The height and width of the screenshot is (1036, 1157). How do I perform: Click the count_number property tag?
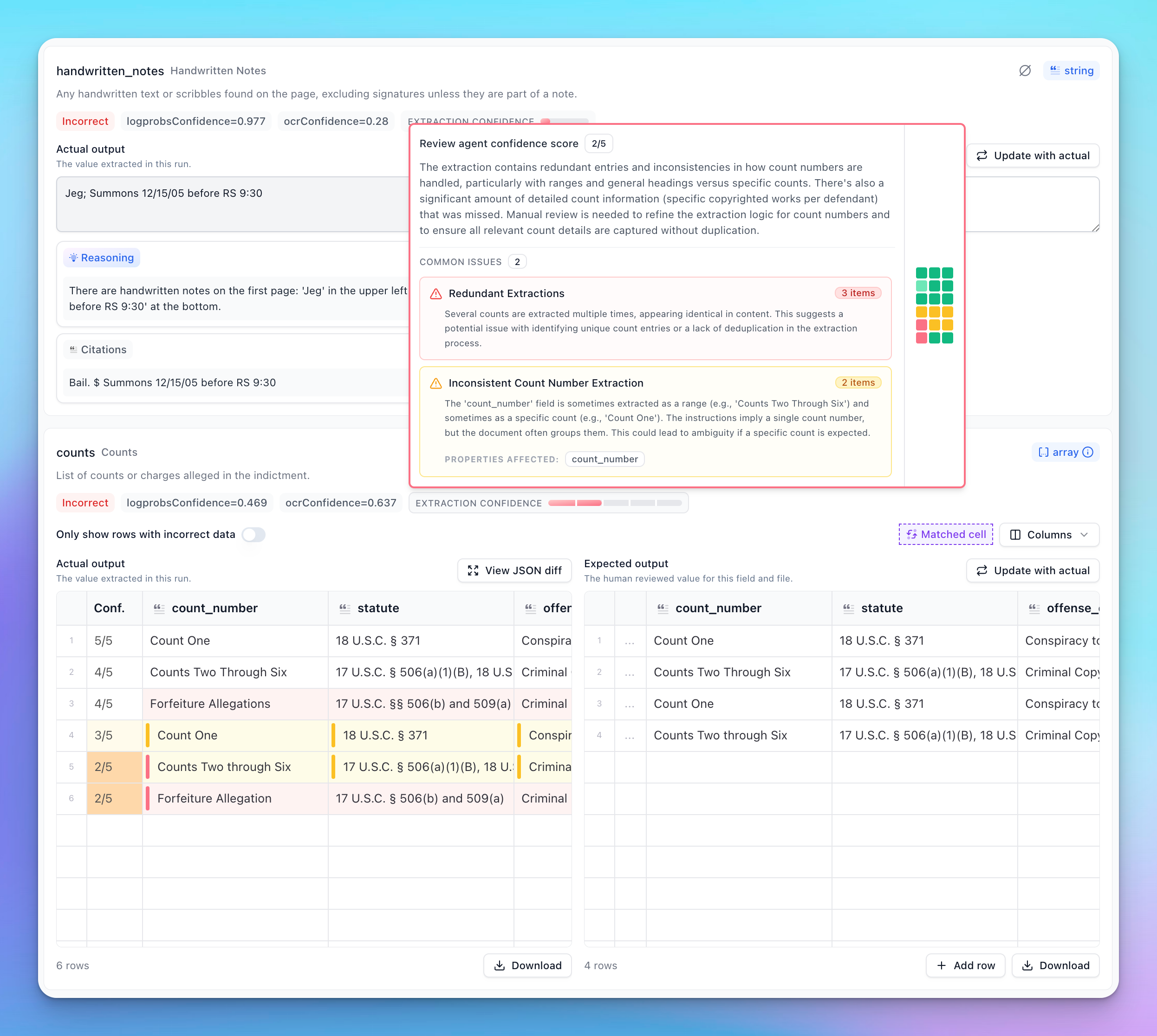604,460
